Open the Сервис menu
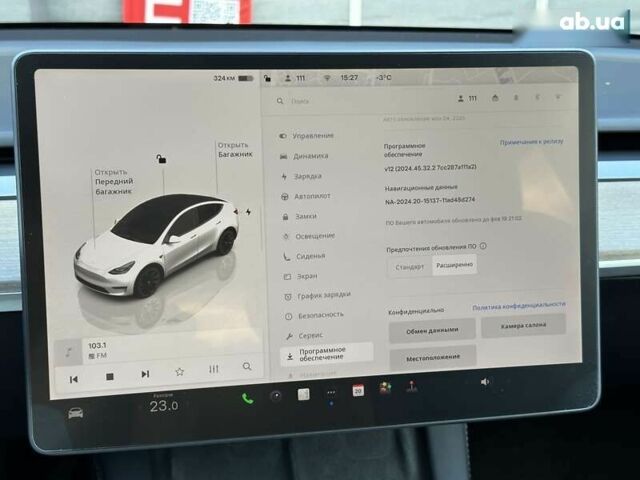 [305, 336]
